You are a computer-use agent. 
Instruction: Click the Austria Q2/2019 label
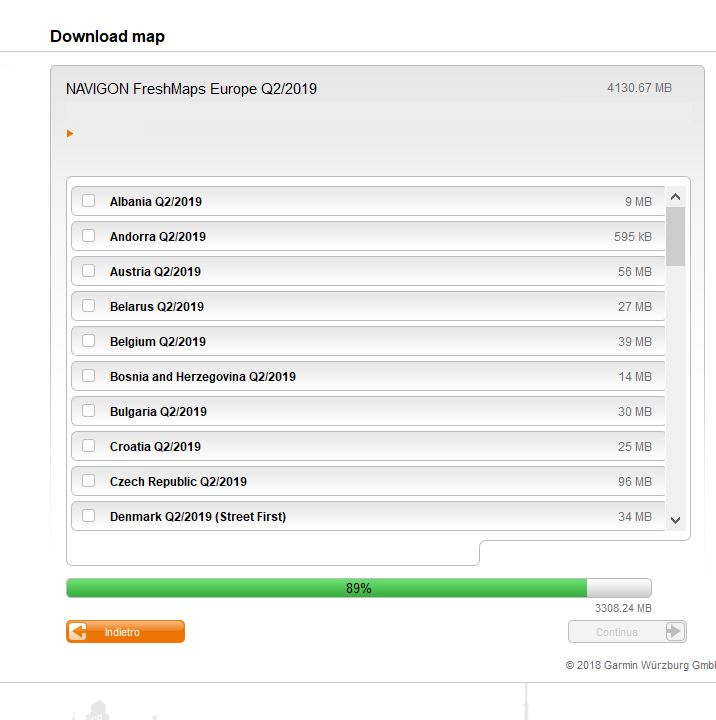(155, 271)
